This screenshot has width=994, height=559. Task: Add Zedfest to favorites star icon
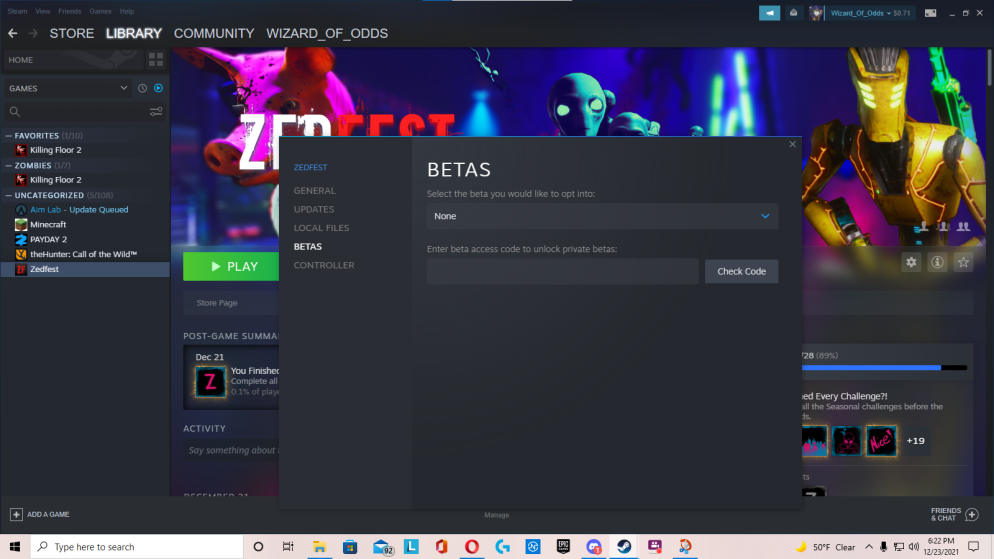point(963,262)
